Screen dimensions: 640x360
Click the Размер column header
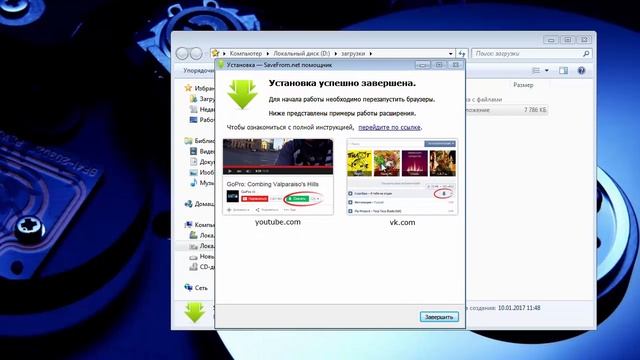523,85
